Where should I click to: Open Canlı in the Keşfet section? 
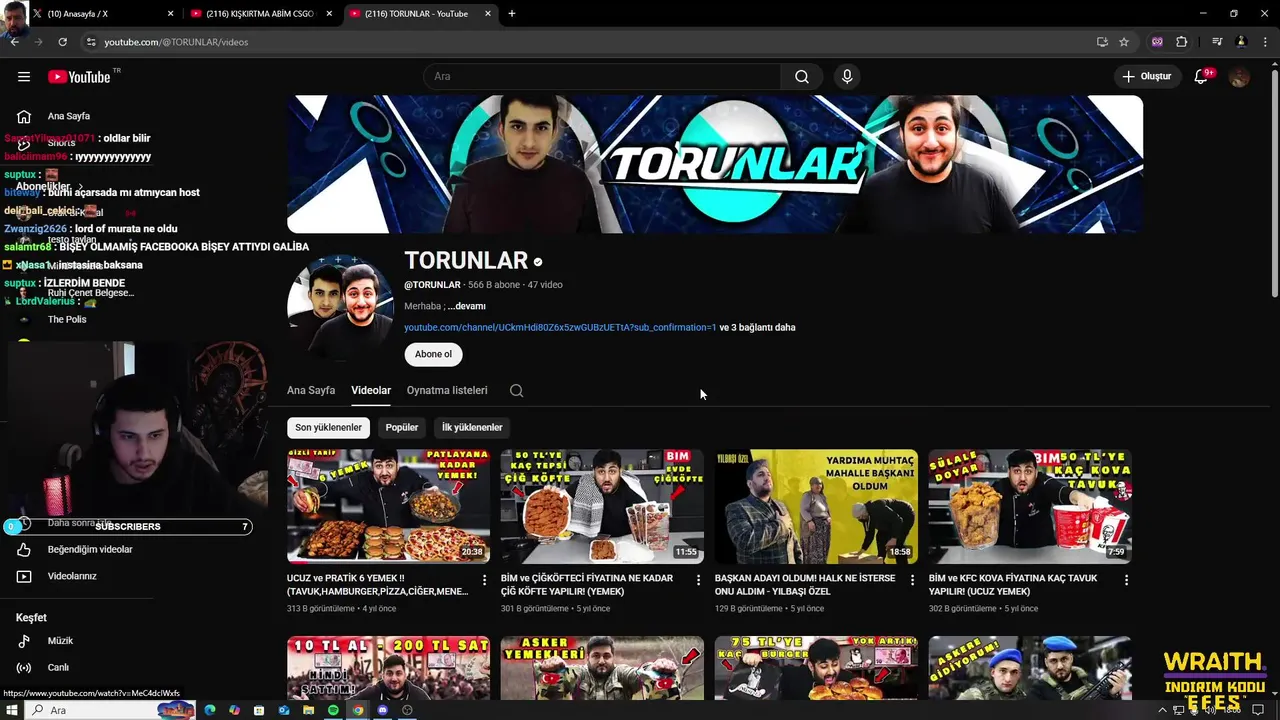pyautogui.click(x=58, y=668)
